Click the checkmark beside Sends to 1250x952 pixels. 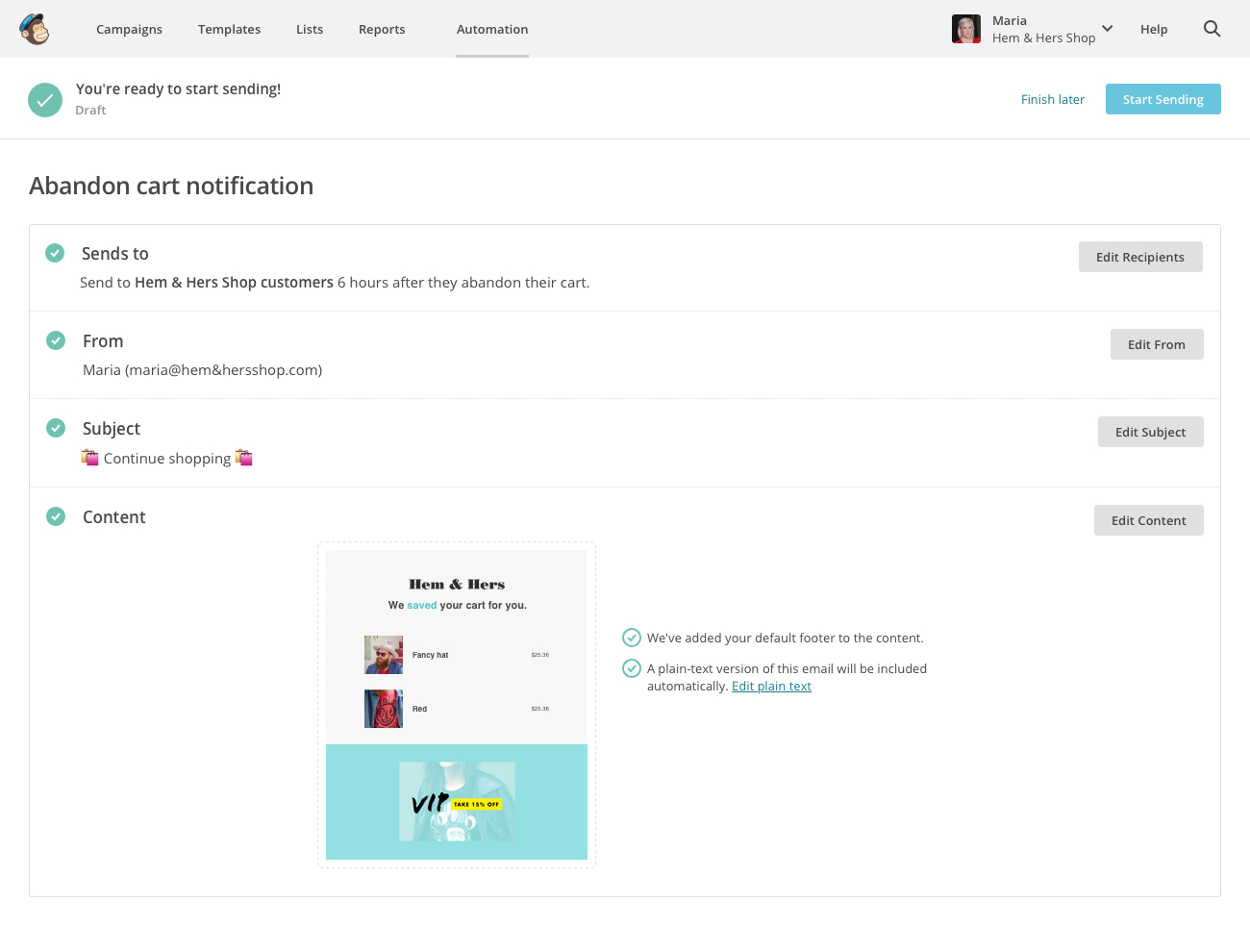point(55,253)
